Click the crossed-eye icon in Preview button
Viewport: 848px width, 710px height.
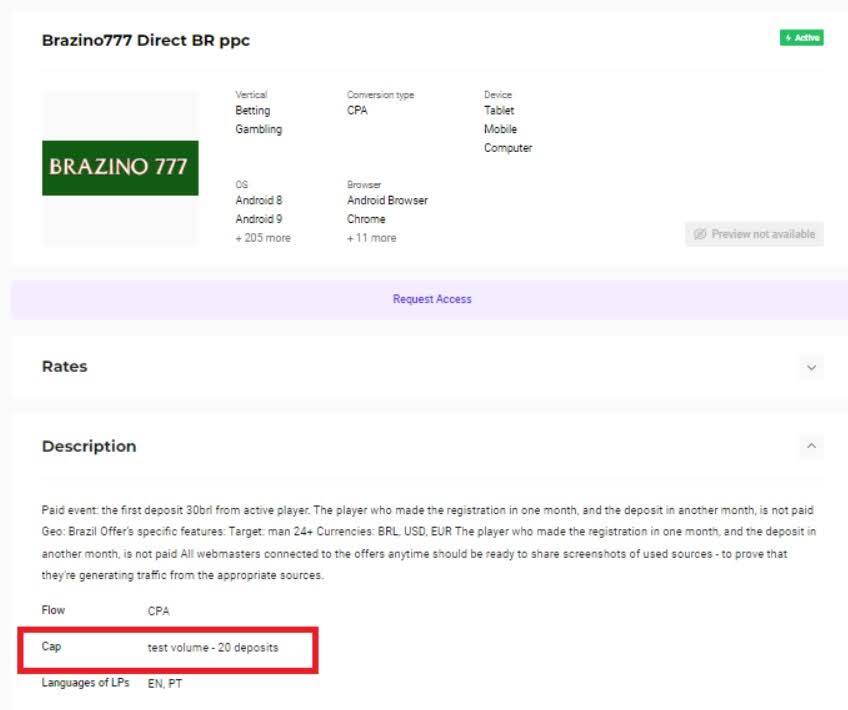tap(700, 234)
